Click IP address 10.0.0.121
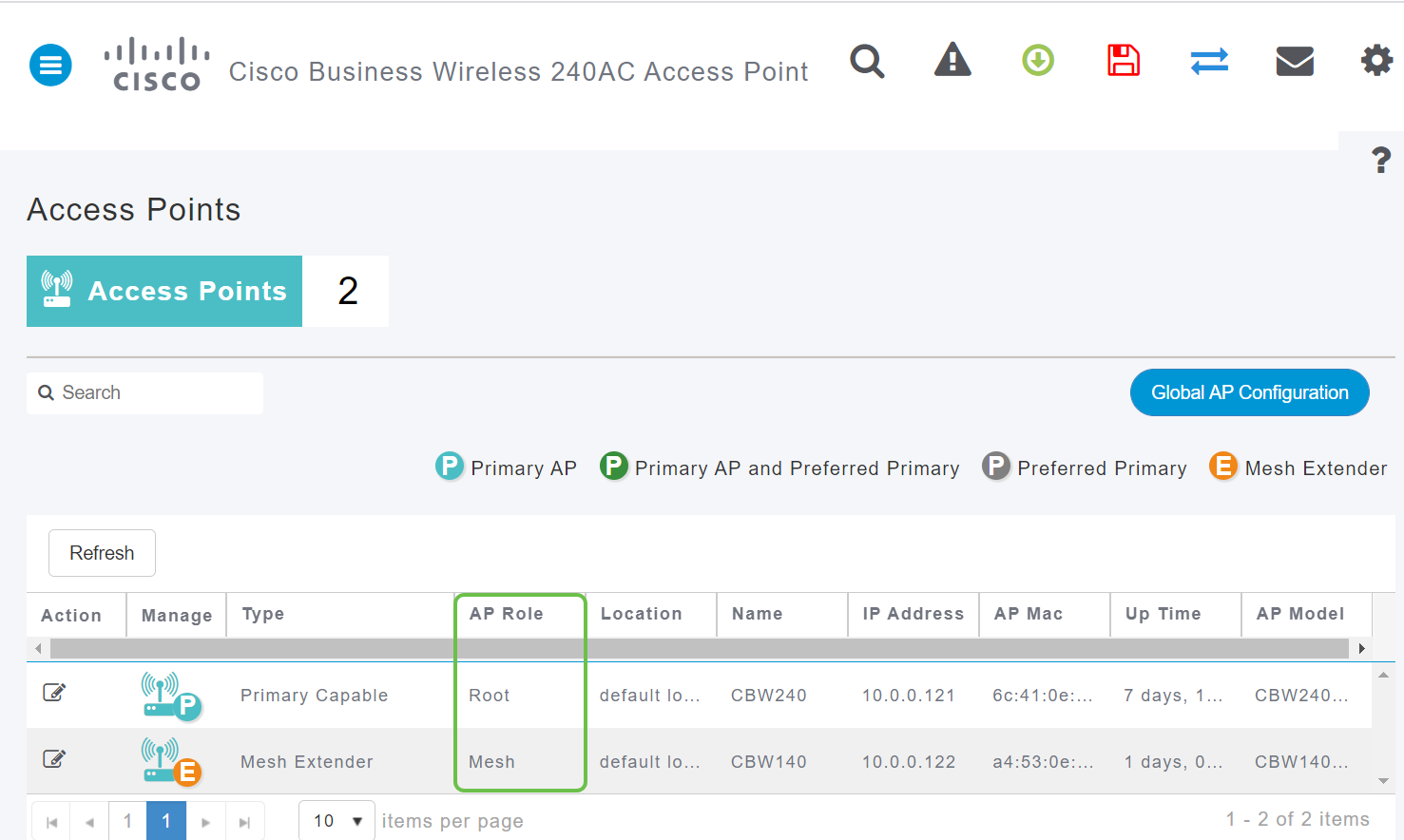The image size is (1404, 840). pyautogui.click(x=909, y=696)
